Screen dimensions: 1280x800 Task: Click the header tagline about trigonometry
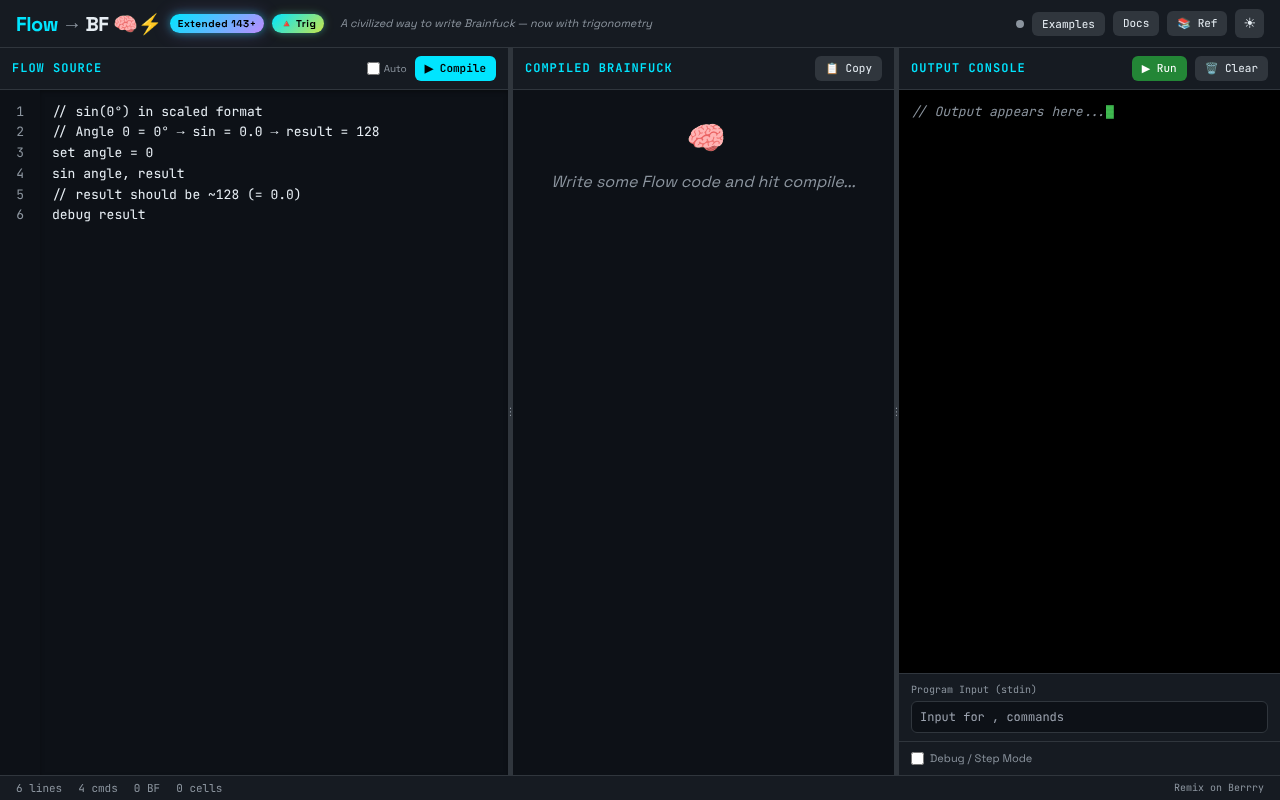496,24
